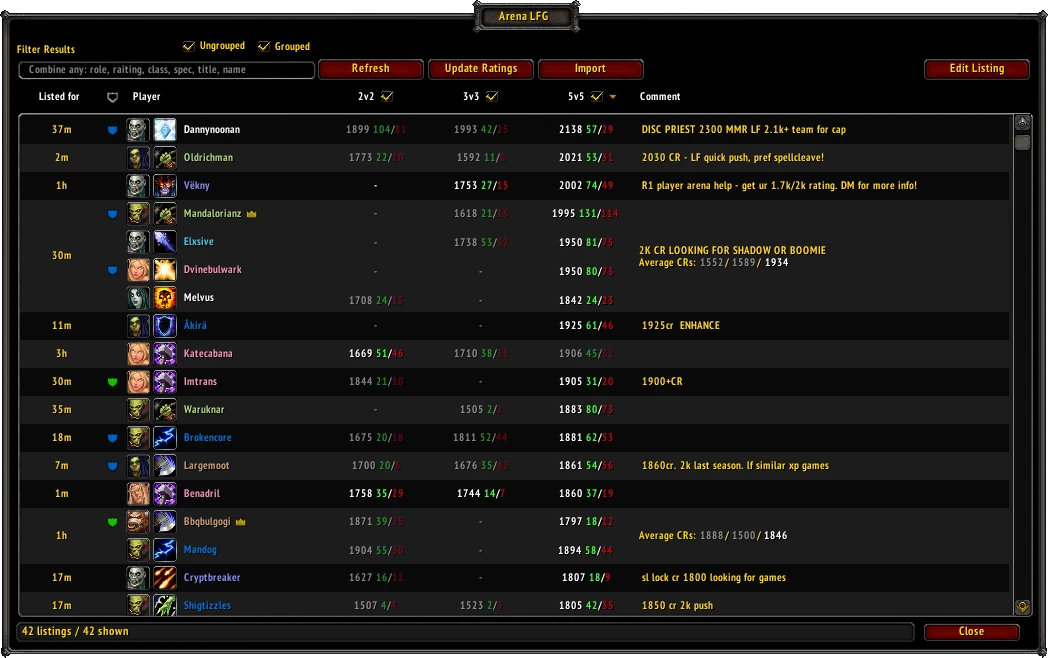Click Elxsive's spec icon

tap(165, 242)
